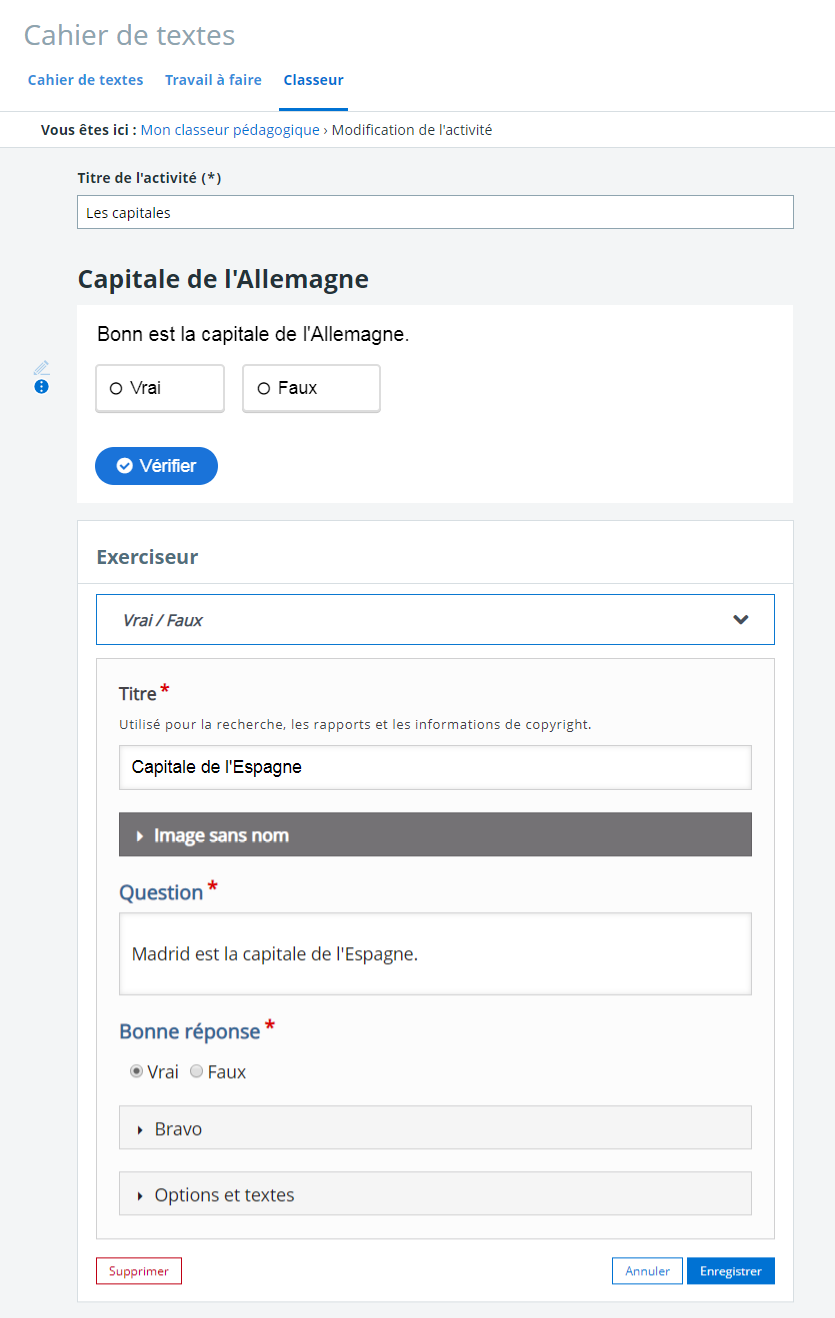Expand the Image sans nom section
This screenshot has height=1318, width=835.
pyautogui.click(x=435, y=835)
